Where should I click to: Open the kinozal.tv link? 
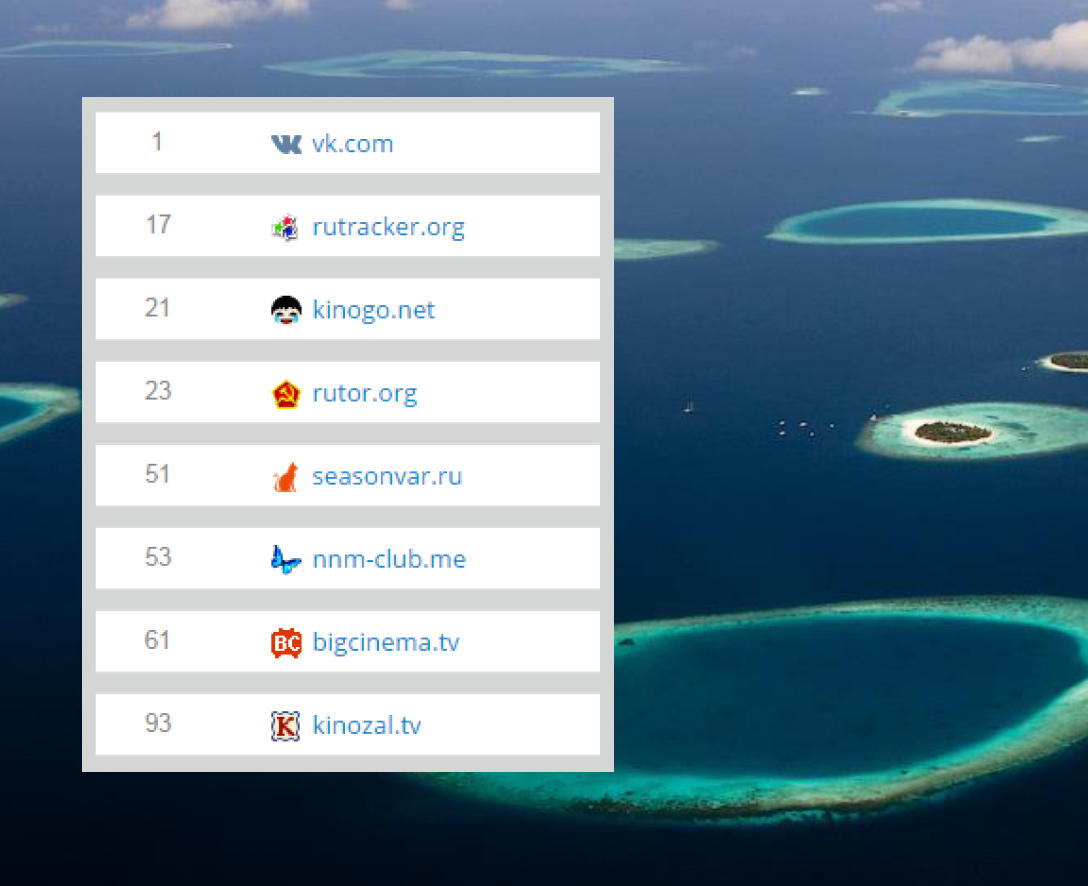click(366, 725)
